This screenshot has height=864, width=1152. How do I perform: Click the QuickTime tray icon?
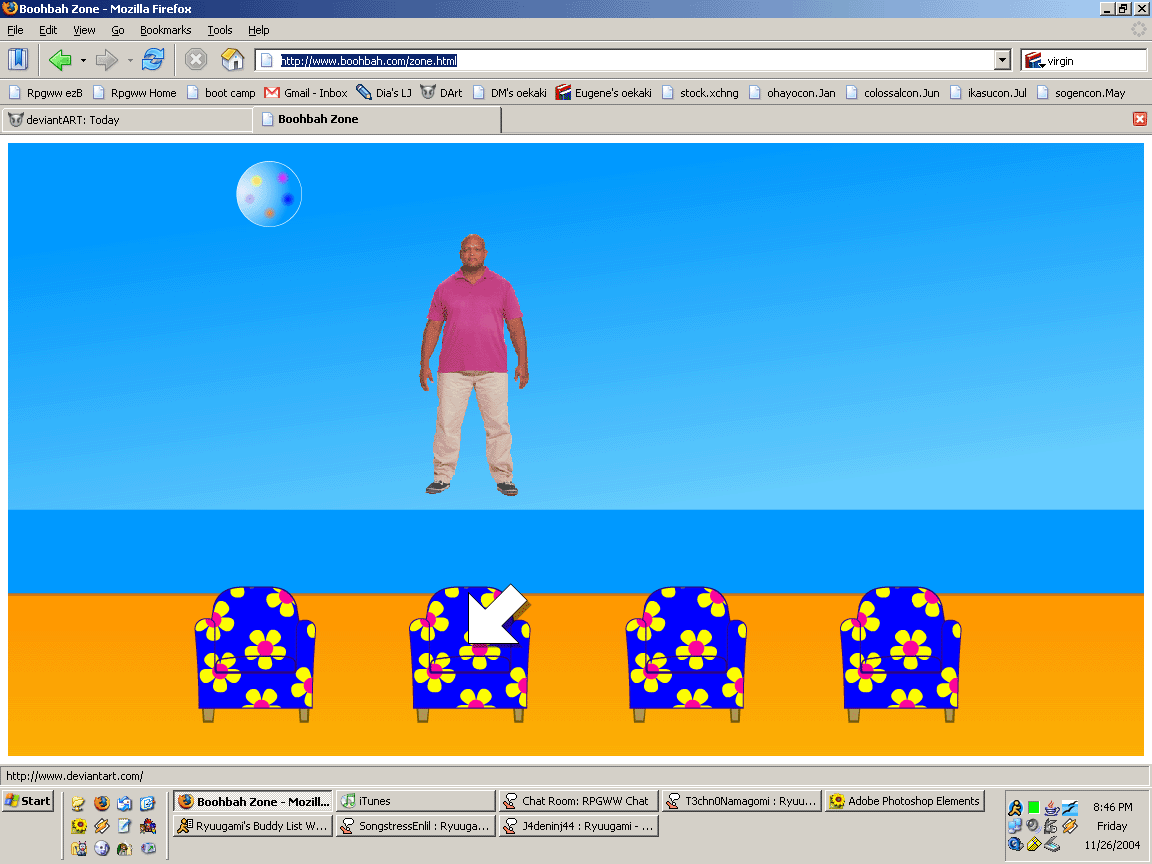click(1015, 844)
